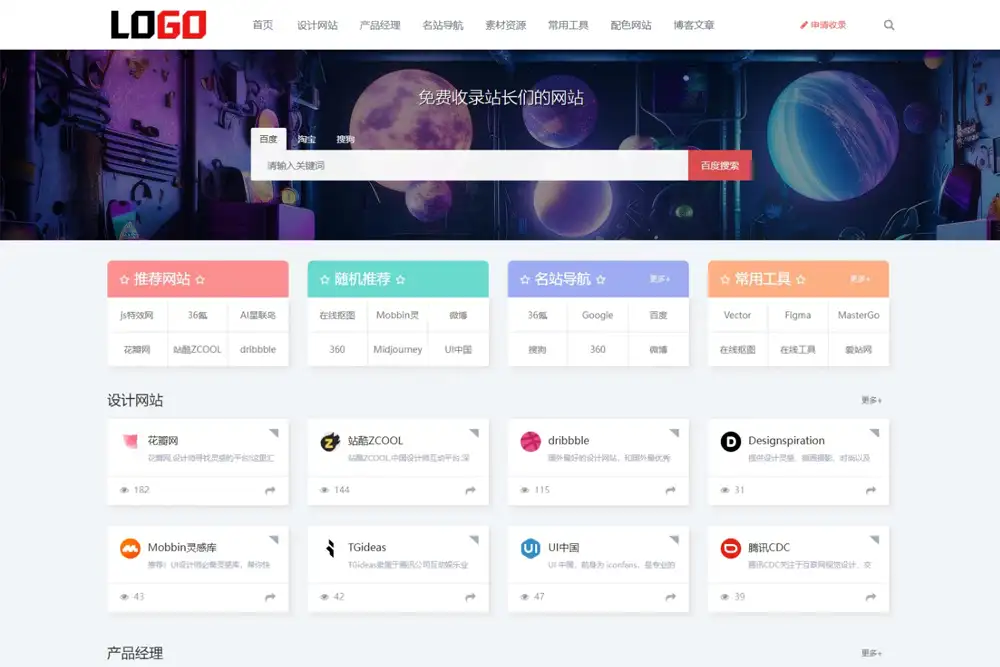Viewport: 1000px width, 667px height.
Task: Switch to the 搜狗 search tab
Action: point(346,139)
